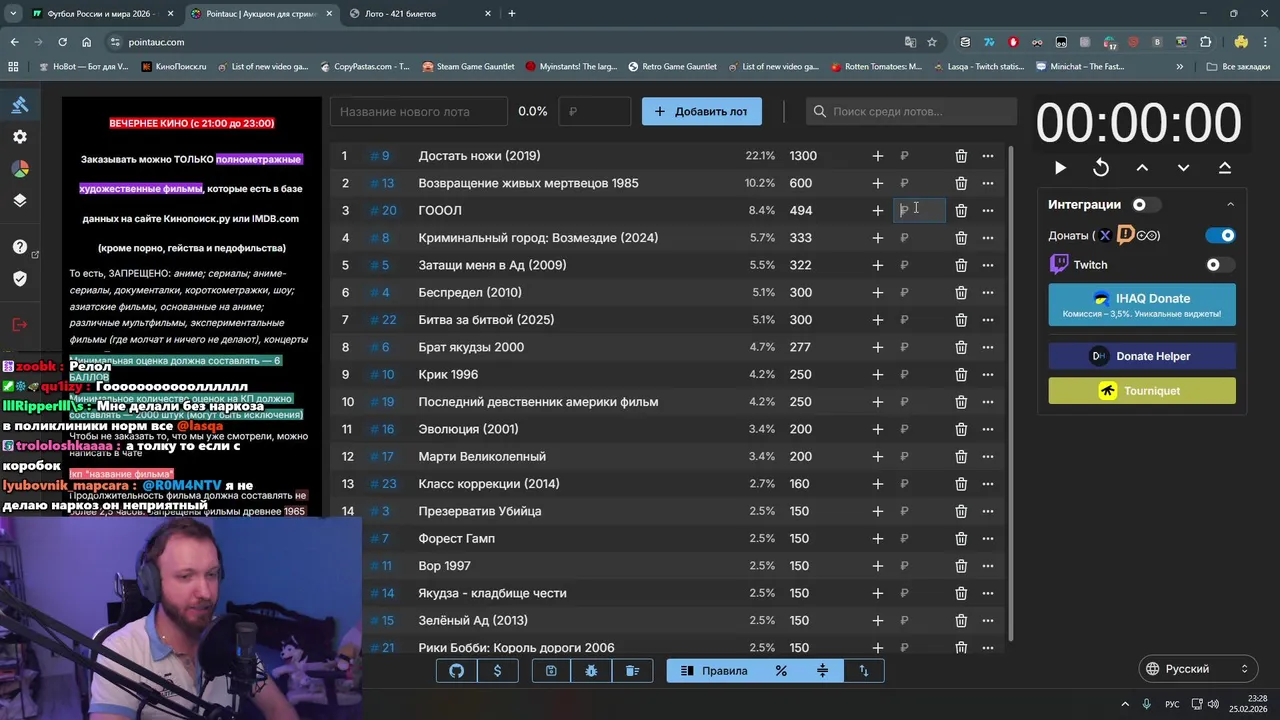The width and height of the screenshot is (1280, 720).
Task: Open the shield icon in left sidebar
Action: point(20,278)
